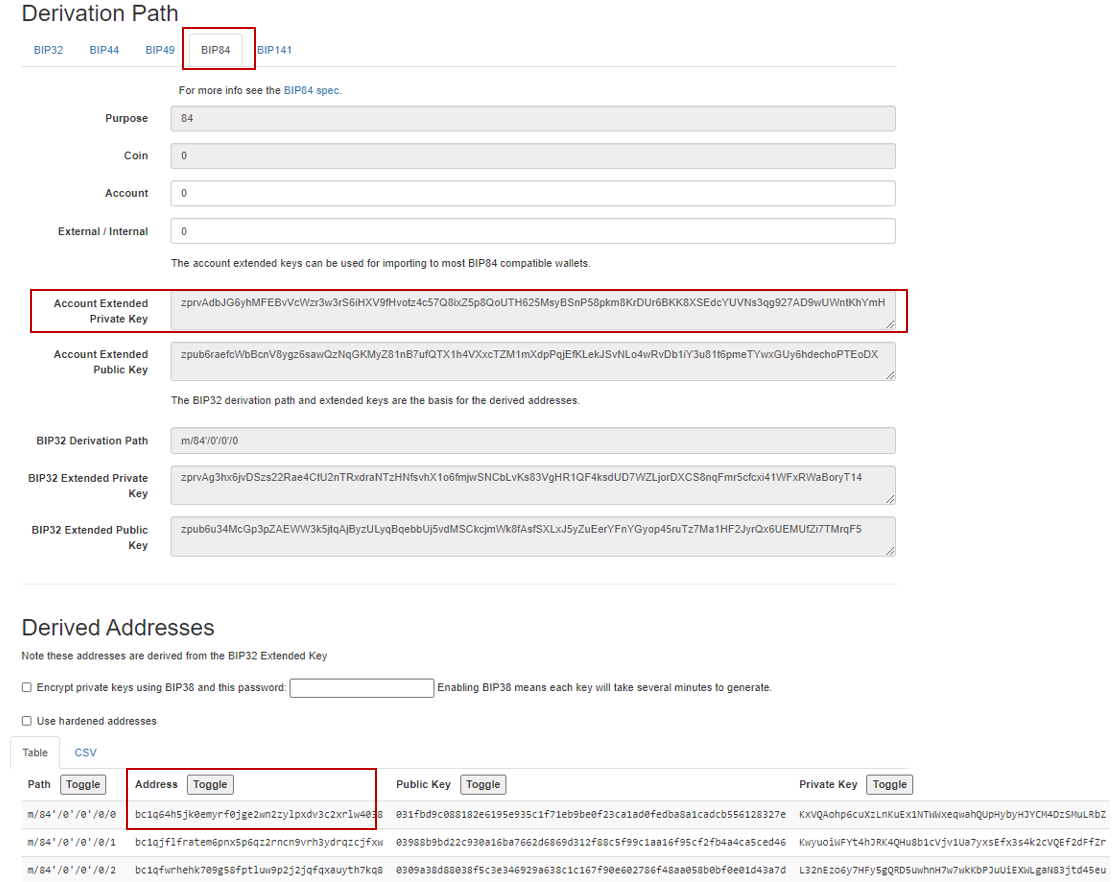The image size is (1118, 882).
Task: Click the BIP32 Derivation Path field
Action: 533,441
